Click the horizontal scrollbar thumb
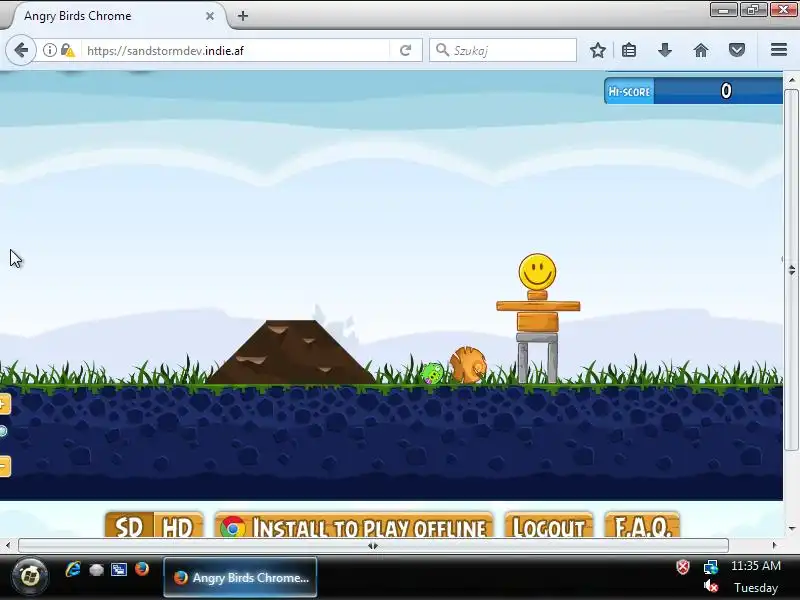800x600 pixels. pos(373,545)
